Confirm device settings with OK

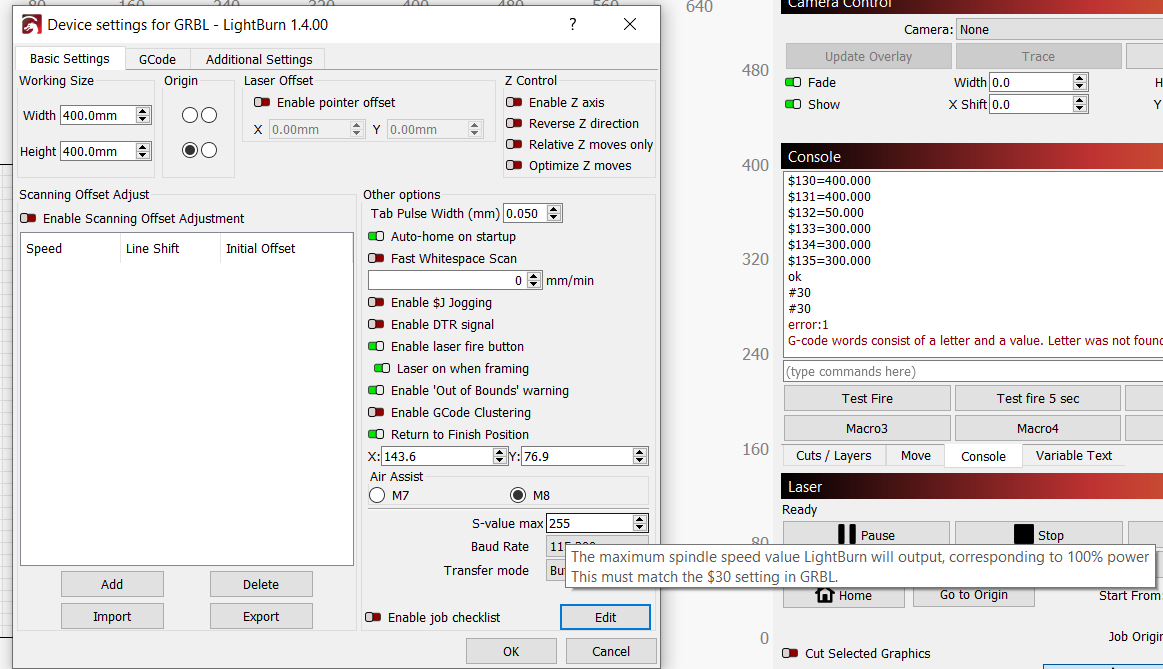point(511,651)
